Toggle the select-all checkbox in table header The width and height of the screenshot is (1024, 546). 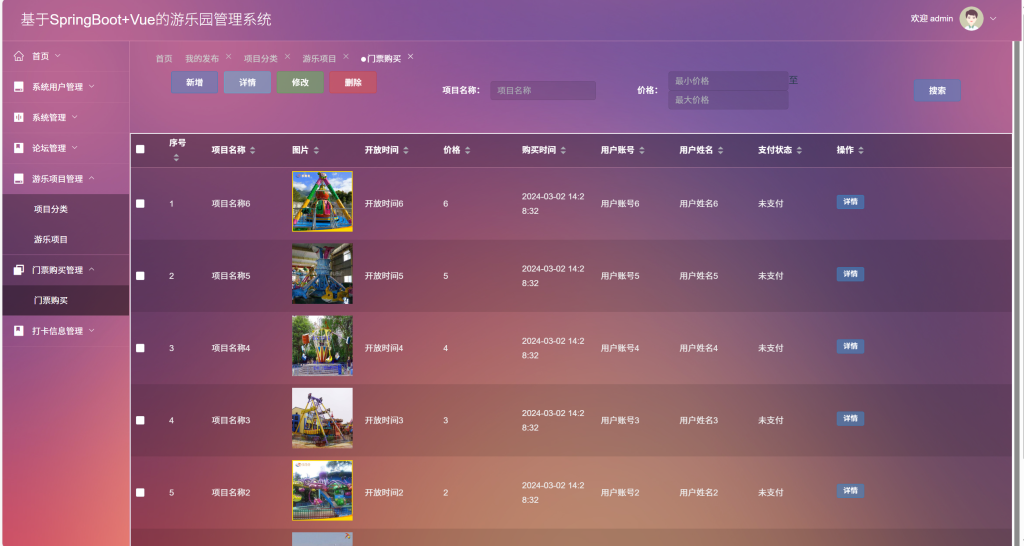tap(140, 150)
